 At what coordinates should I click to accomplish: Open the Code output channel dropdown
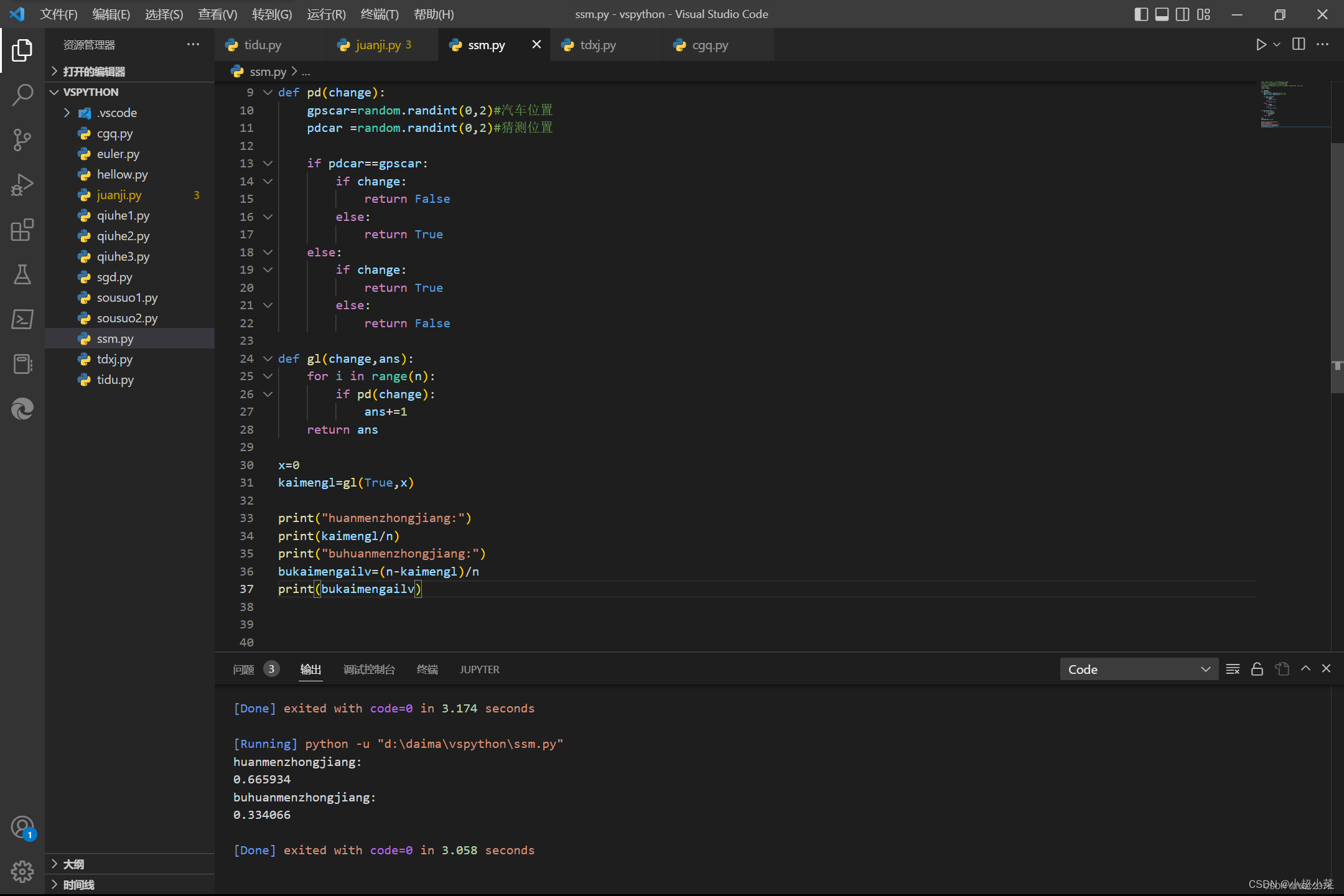click(1139, 670)
